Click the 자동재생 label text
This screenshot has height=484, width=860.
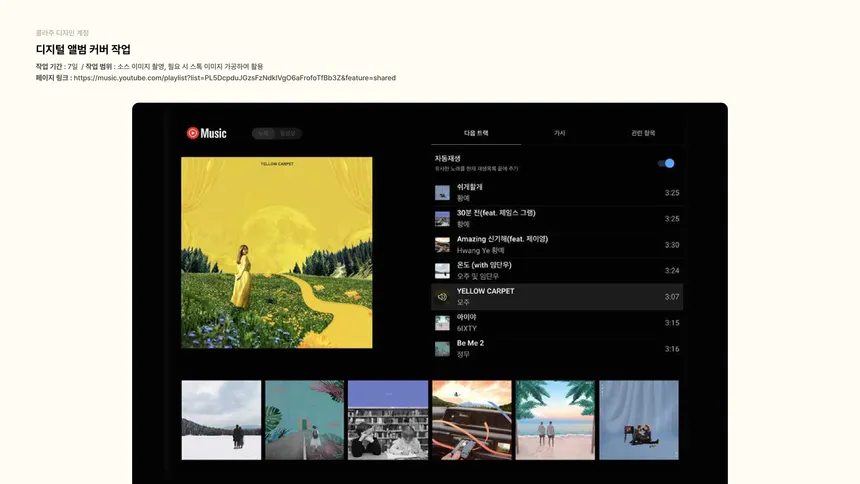tap(448, 158)
